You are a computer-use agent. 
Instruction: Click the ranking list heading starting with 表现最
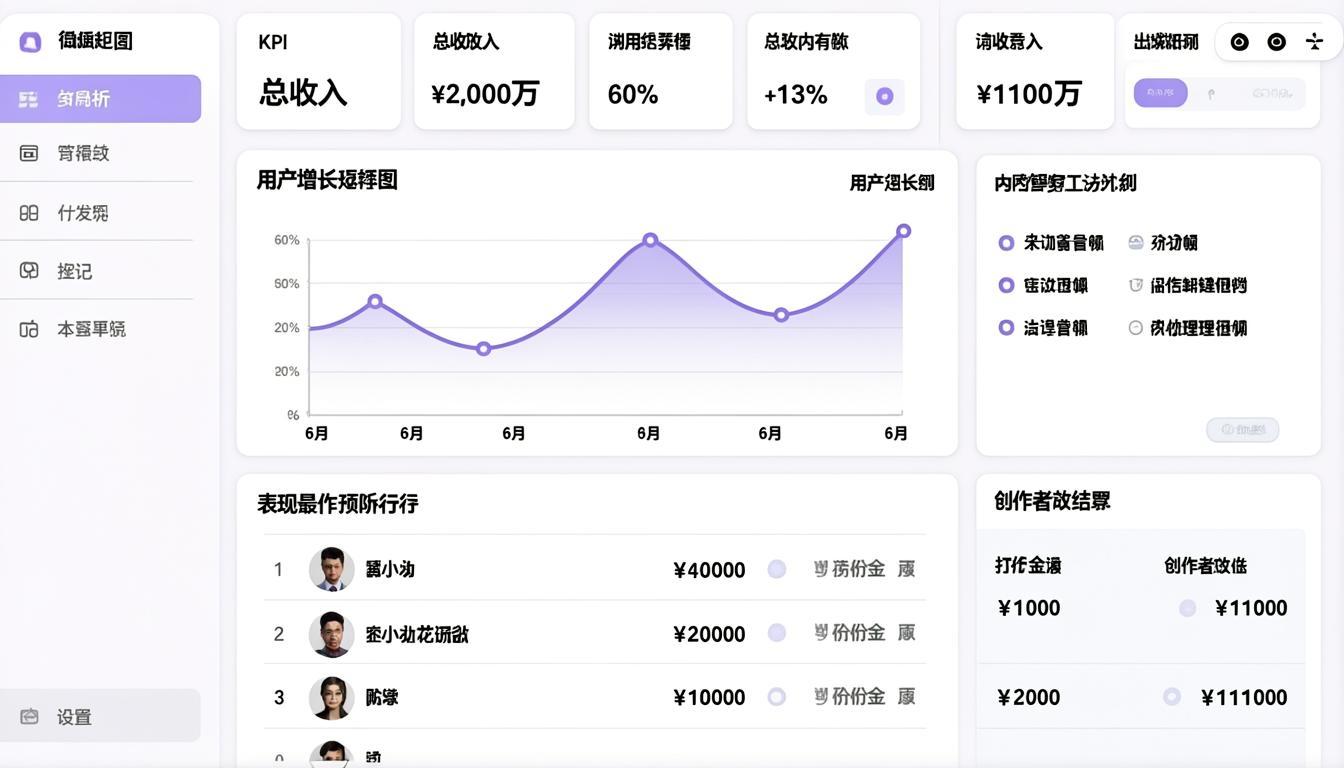(337, 504)
